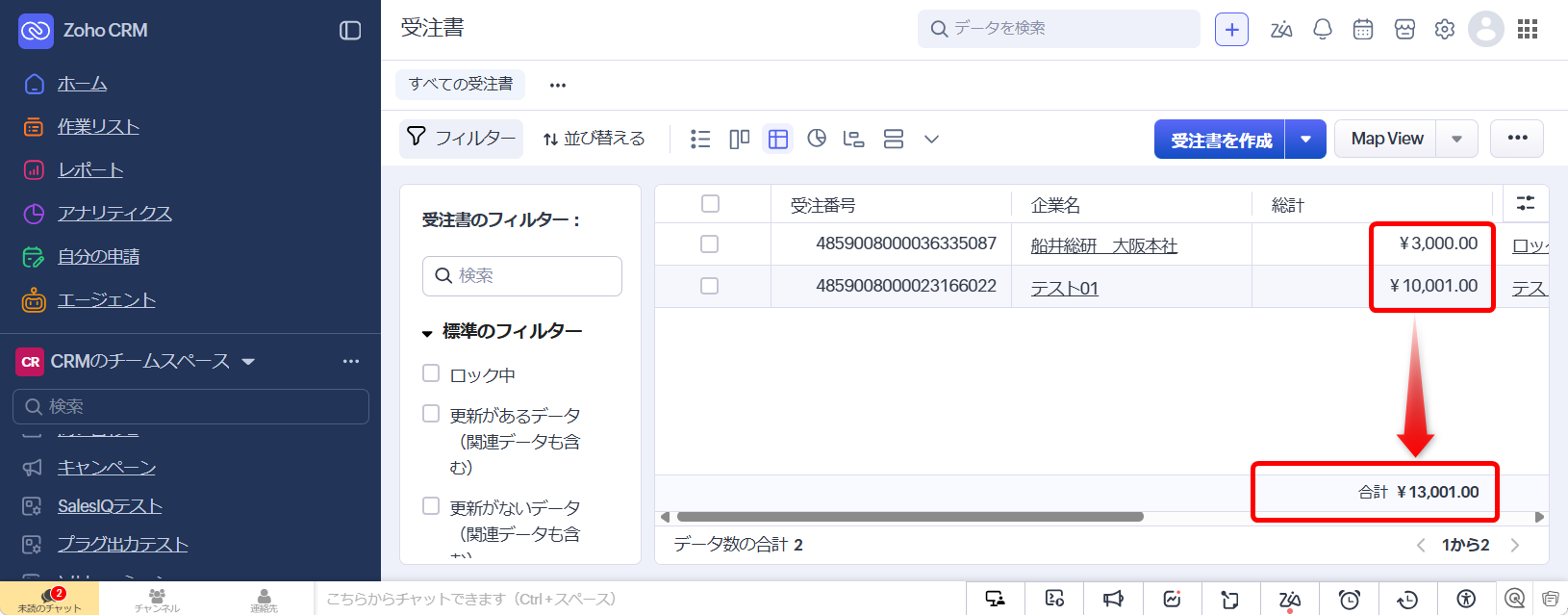
Task: Open the 受注書を作成 dropdown arrow
Action: pyautogui.click(x=1305, y=140)
